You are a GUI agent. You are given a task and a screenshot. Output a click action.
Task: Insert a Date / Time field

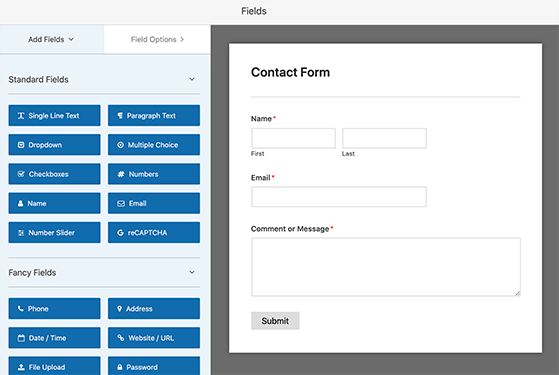pos(55,338)
